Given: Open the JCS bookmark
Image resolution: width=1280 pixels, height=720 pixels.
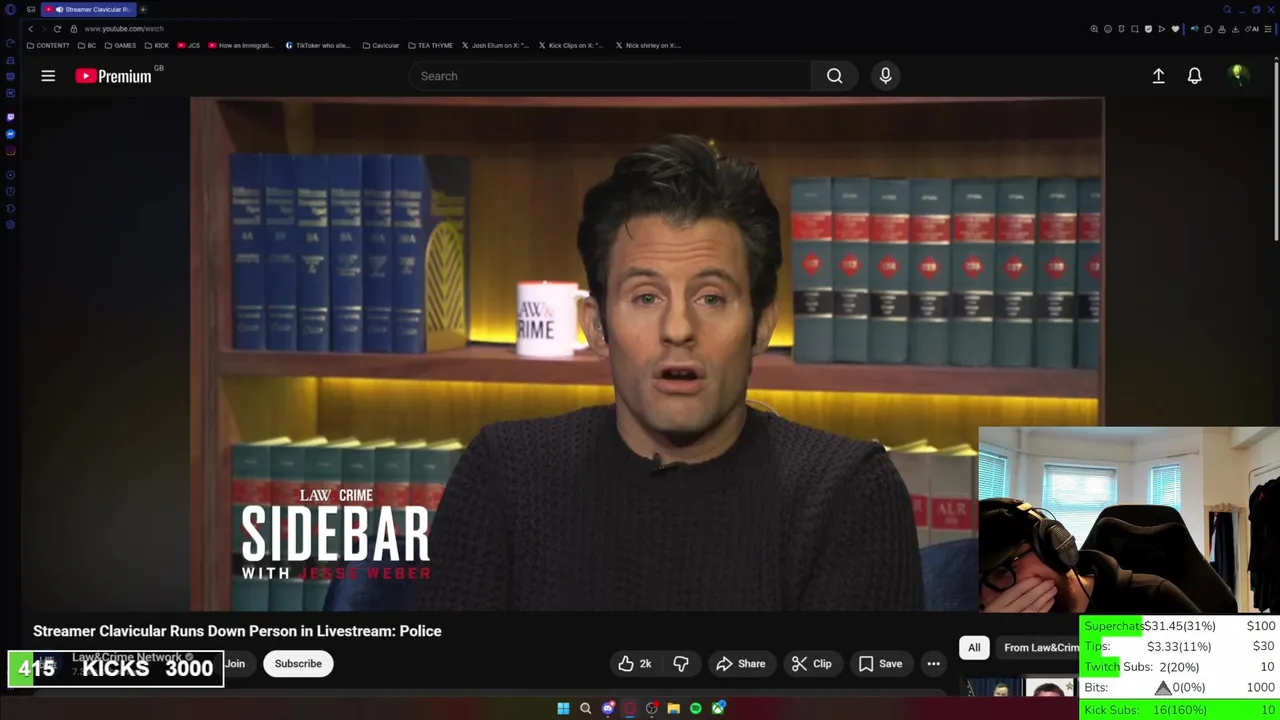Looking at the screenshot, I should click(x=189, y=45).
